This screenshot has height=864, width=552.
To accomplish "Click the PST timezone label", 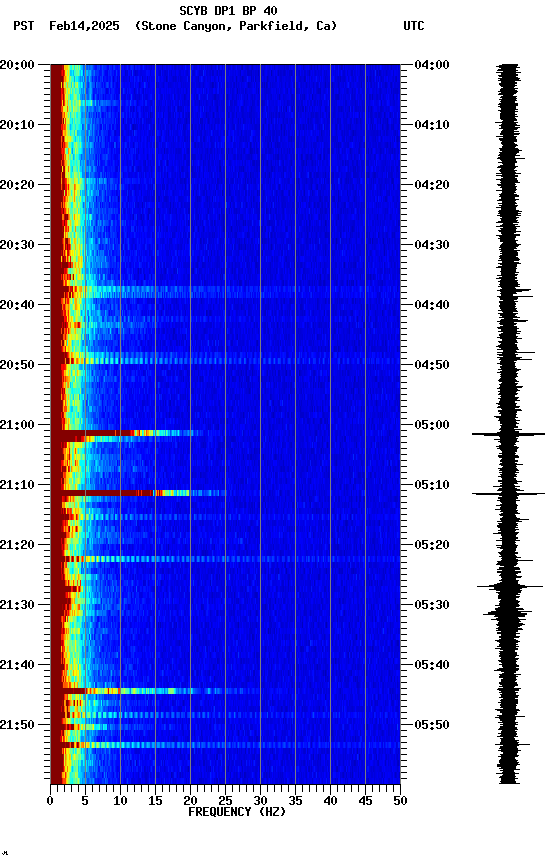I will point(24,26).
